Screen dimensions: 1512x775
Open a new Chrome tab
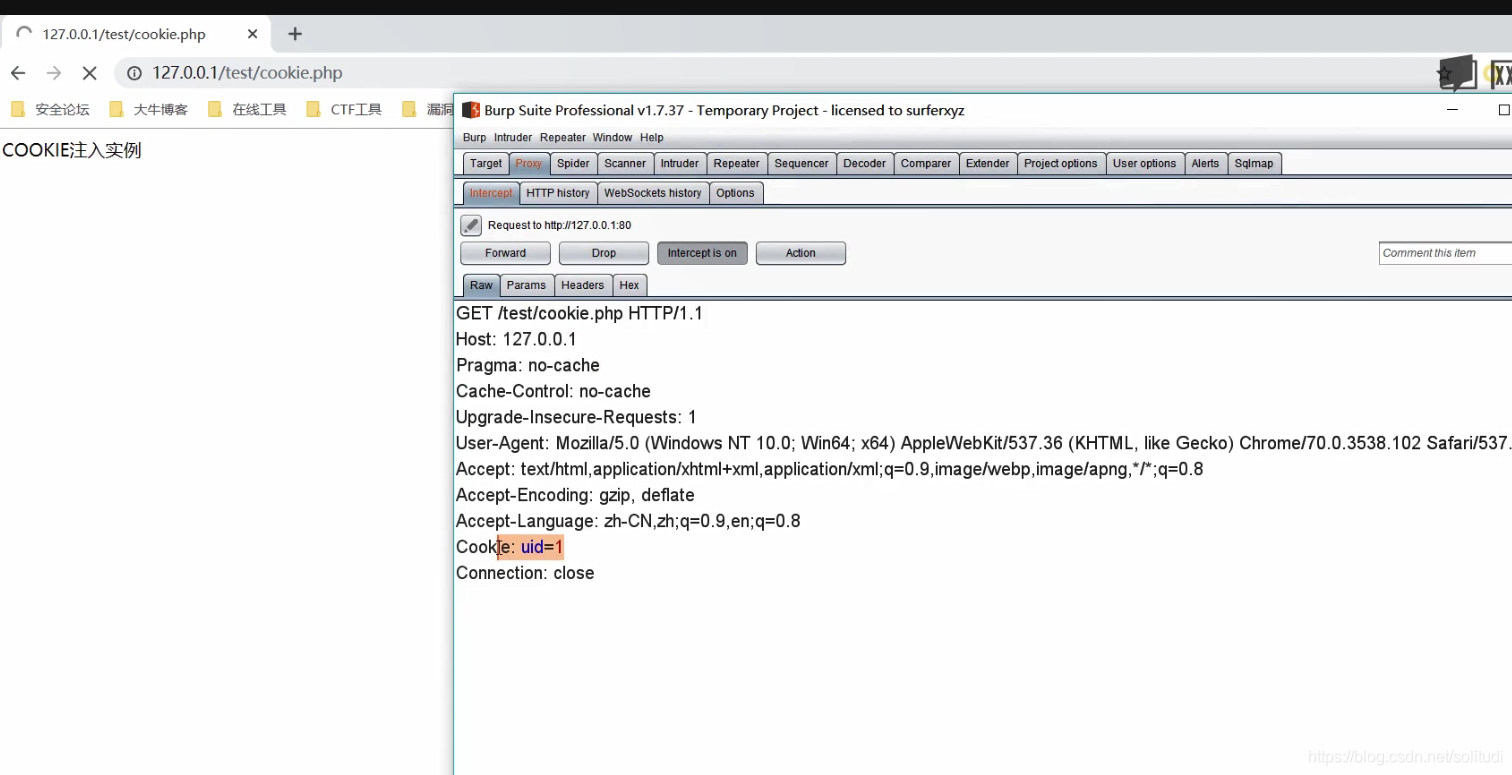point(295,34)
